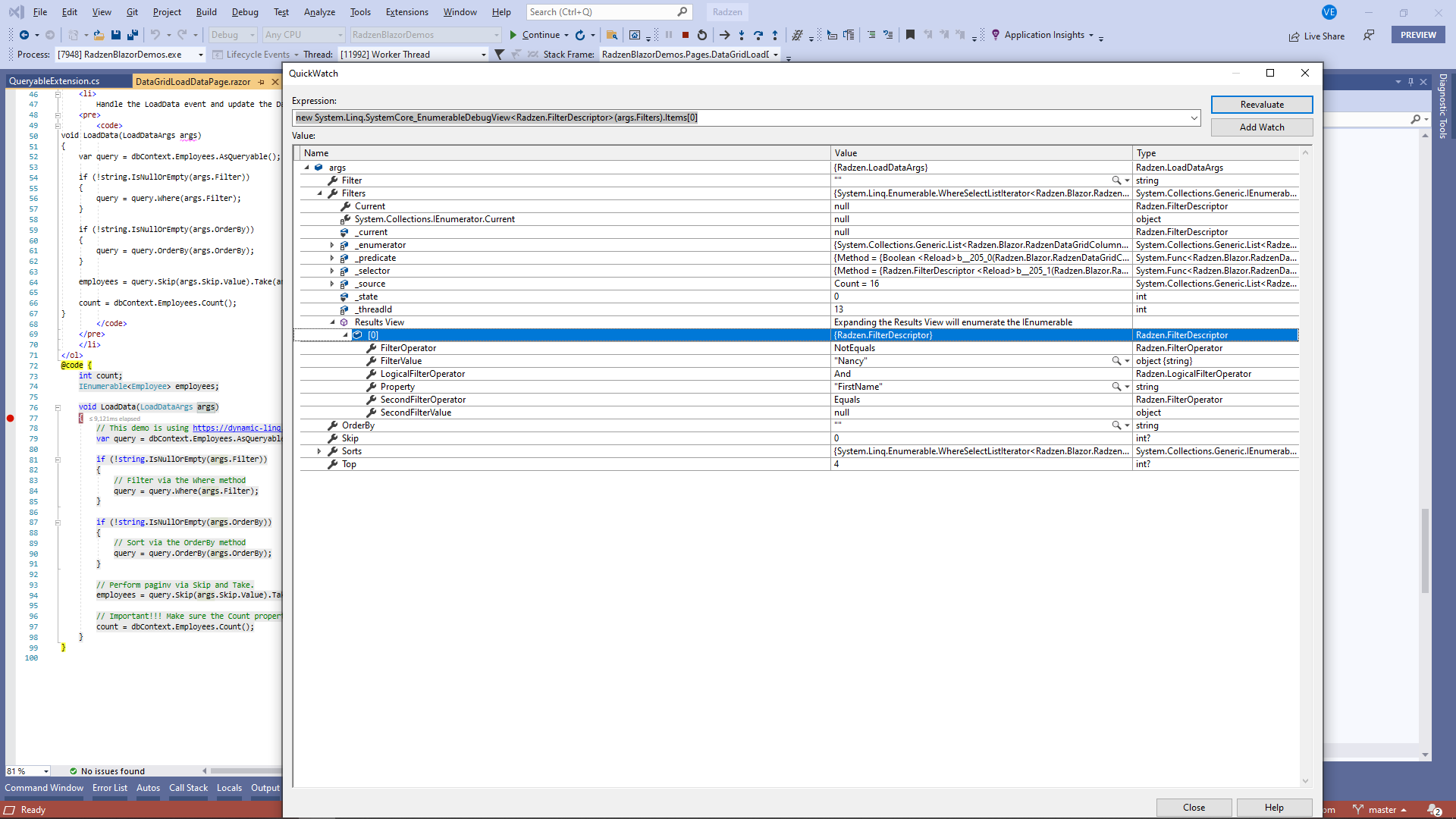Click the Step Over debug icon
This screenshot has height=819, width=1456.
(758, 35)
